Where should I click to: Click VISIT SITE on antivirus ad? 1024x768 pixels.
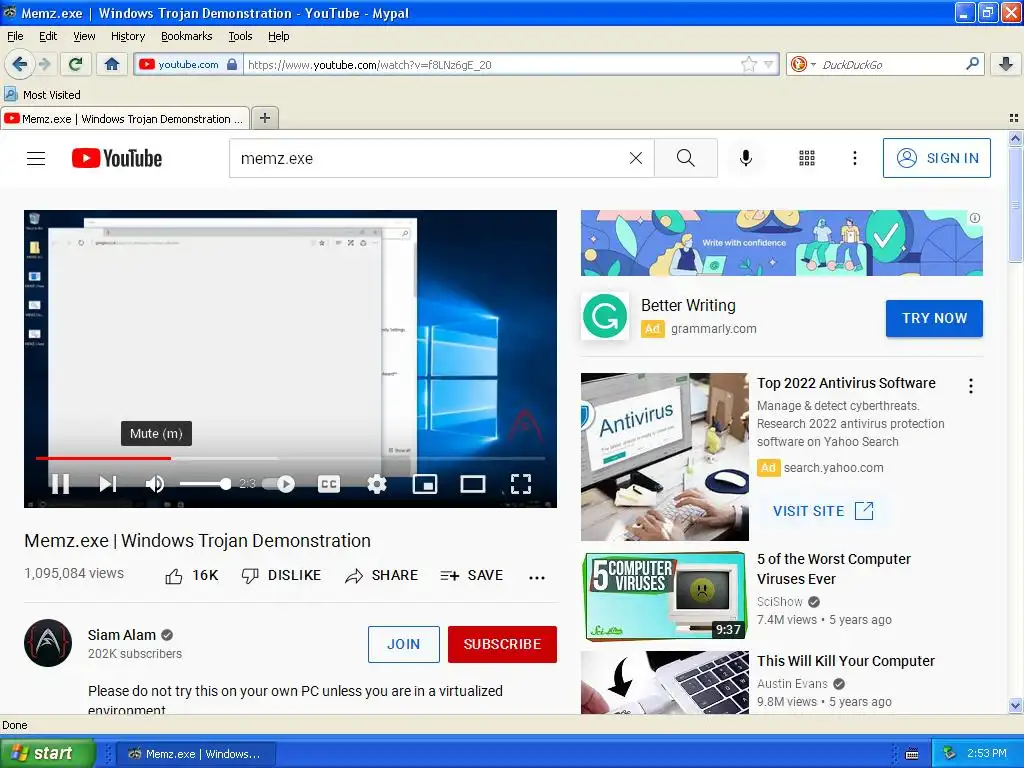823,511
